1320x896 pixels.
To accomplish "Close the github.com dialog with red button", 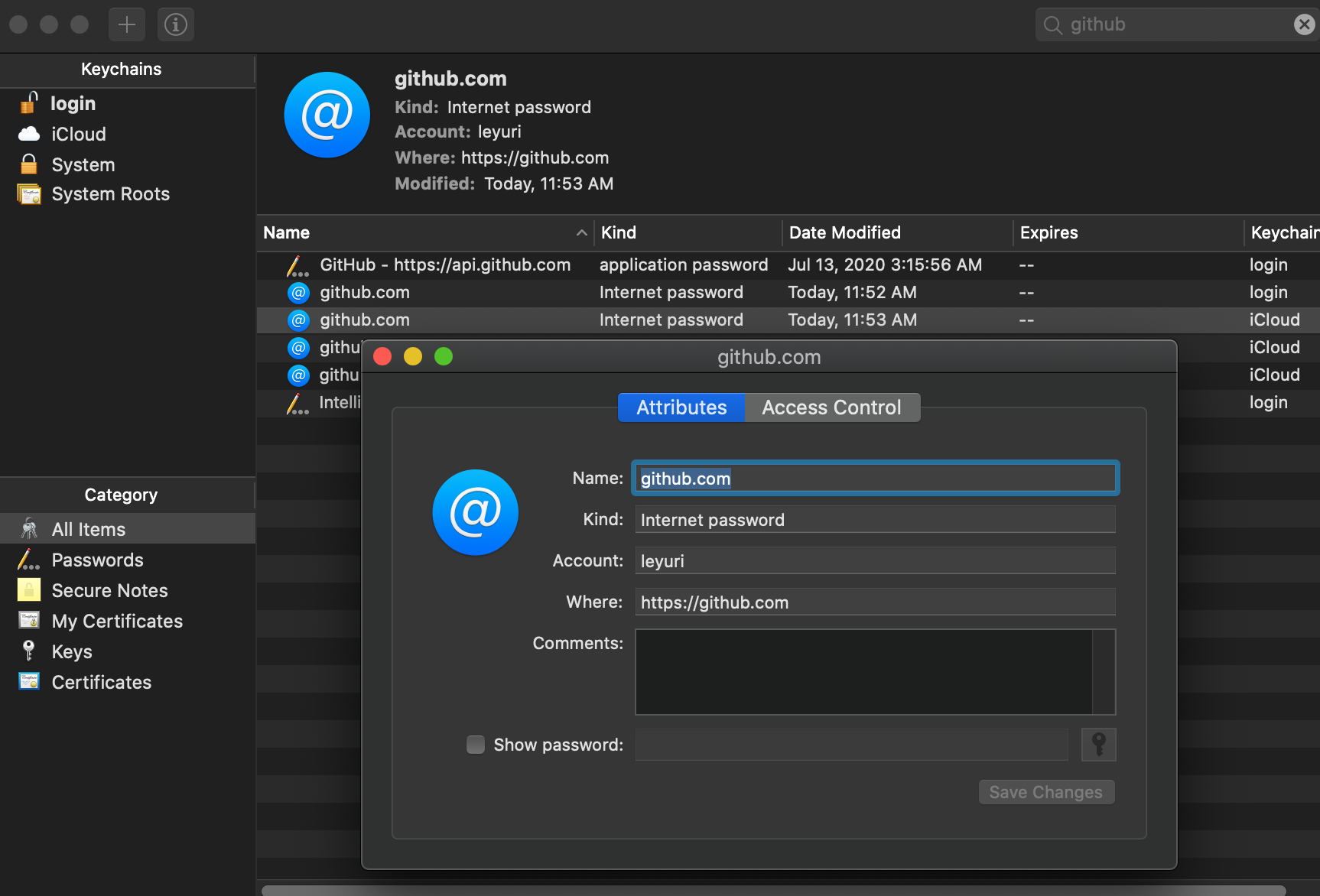I will click(382, 356).
